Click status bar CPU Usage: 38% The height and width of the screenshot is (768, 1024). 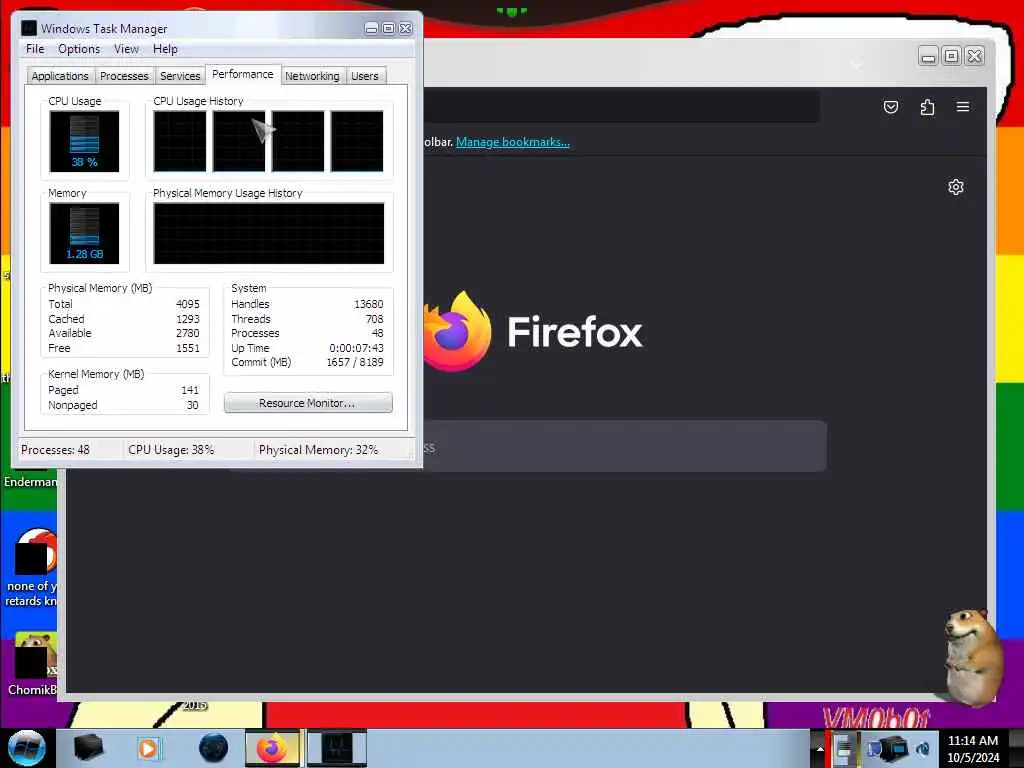pyautogui.click(x=171, y=450)
